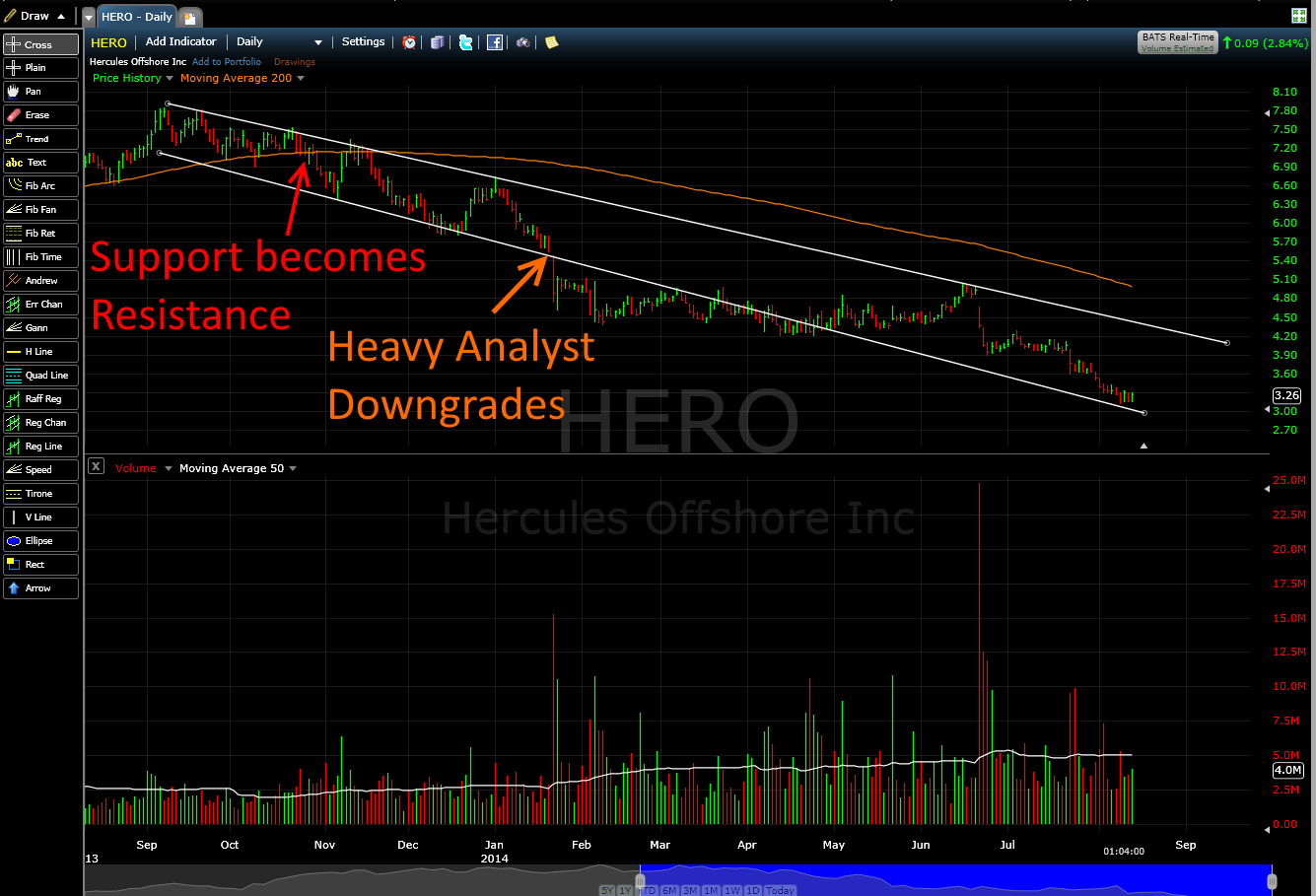Set range to 5Y
Screen dimensions: 1316x896
pos(607,890)
